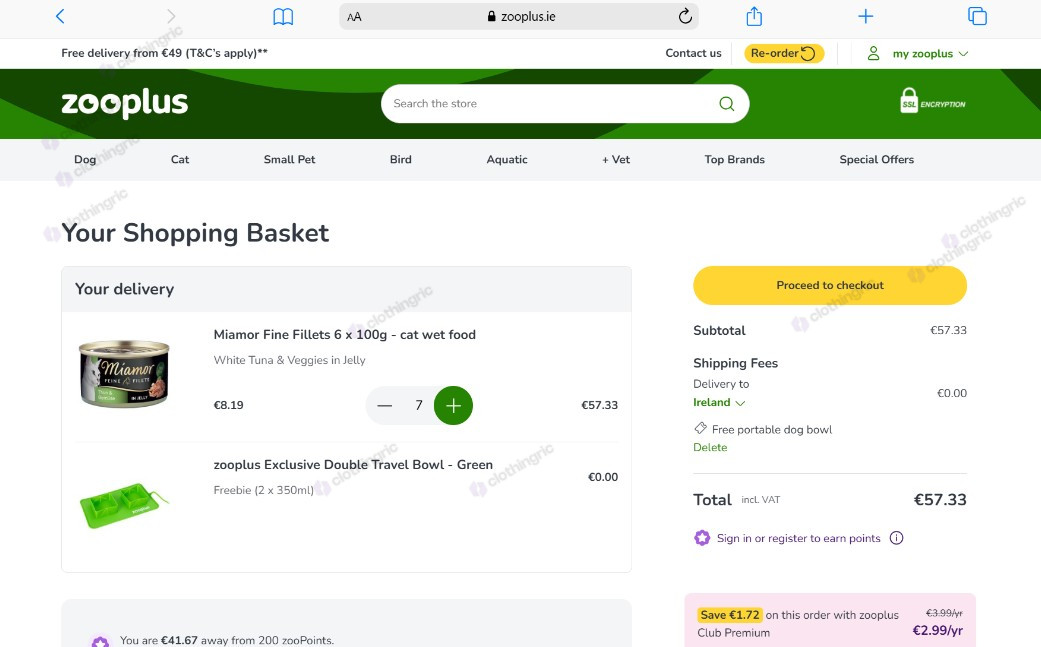Open the + Vet category
Screen dimensions: 1041x647
(x=616, y=159)
